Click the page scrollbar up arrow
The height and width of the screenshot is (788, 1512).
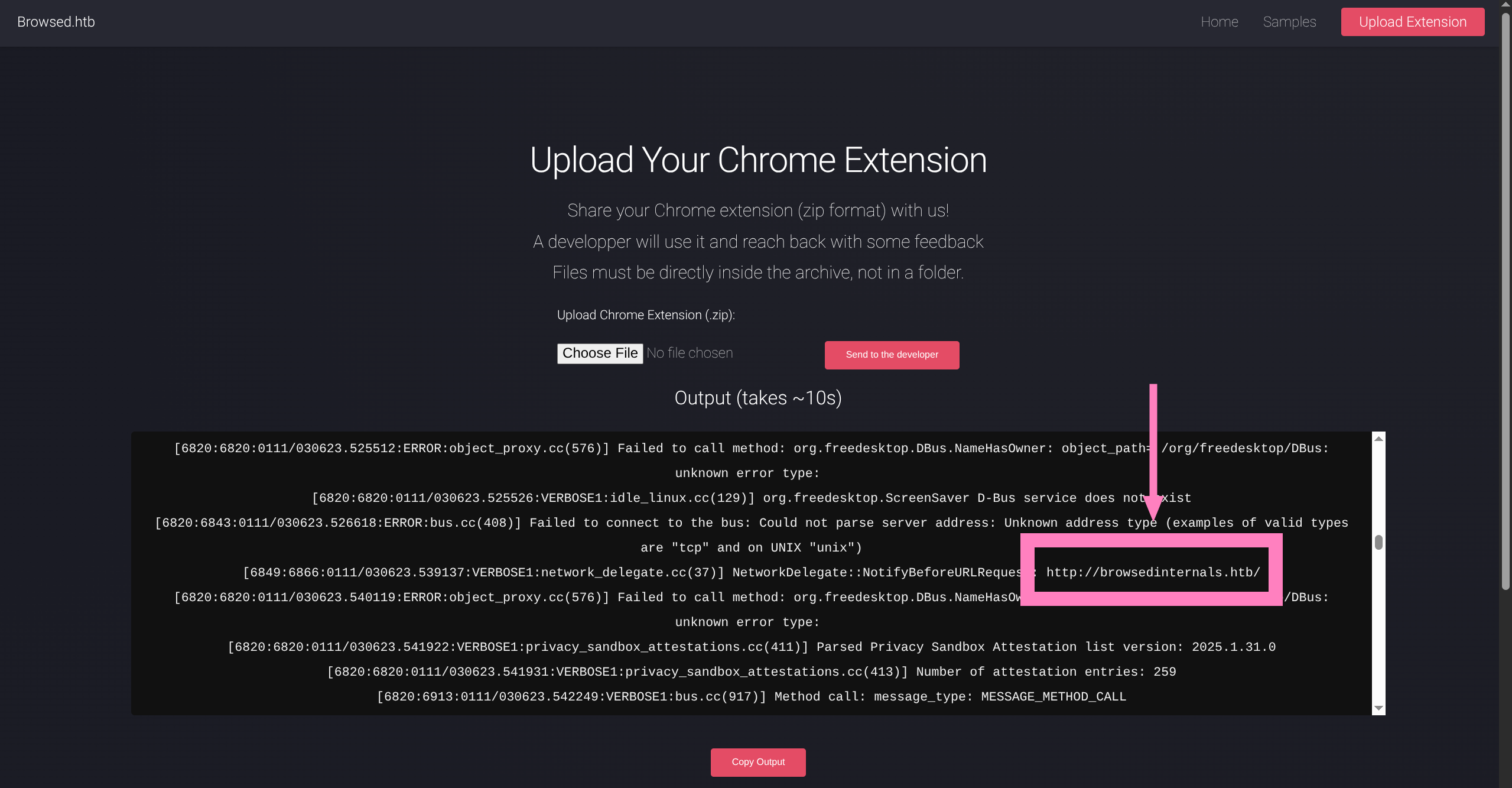pyautogui.click(x=1505, y=4)
